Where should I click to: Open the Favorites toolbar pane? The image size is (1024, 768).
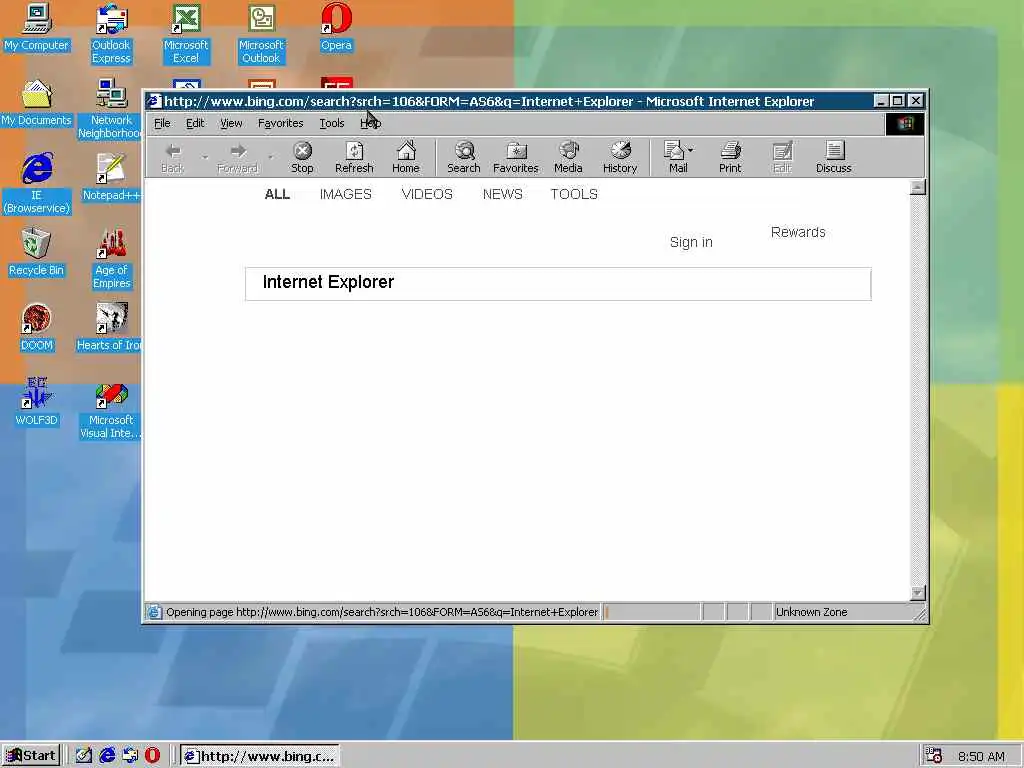pos(515,157)
